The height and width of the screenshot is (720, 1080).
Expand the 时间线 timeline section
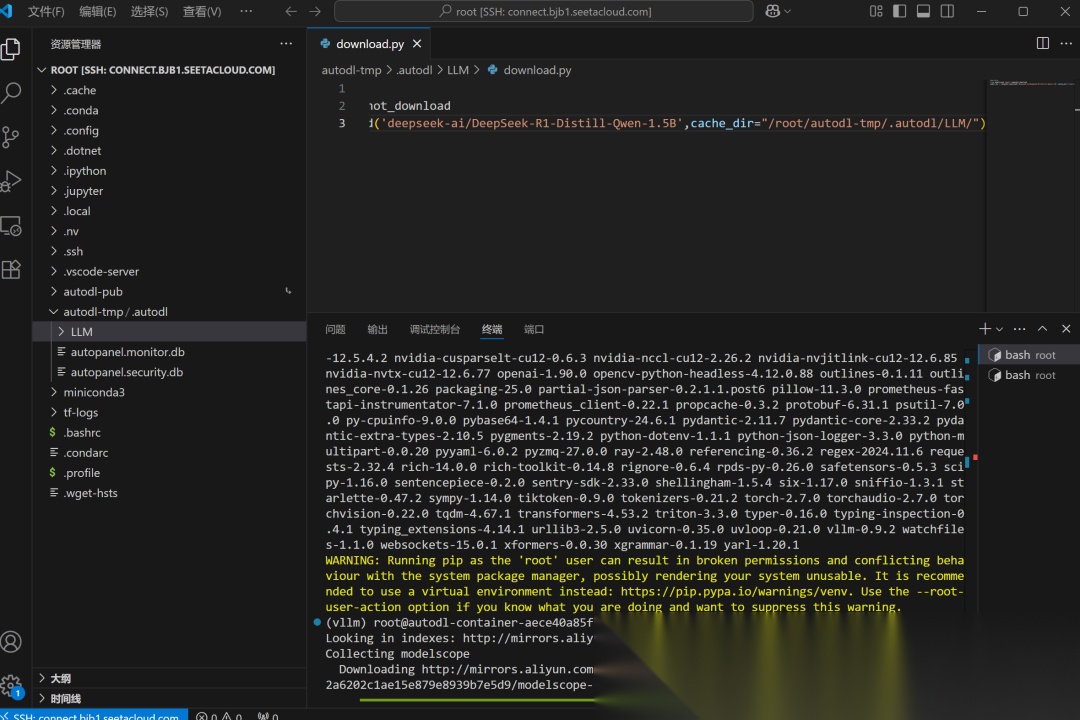pos(169,698)
